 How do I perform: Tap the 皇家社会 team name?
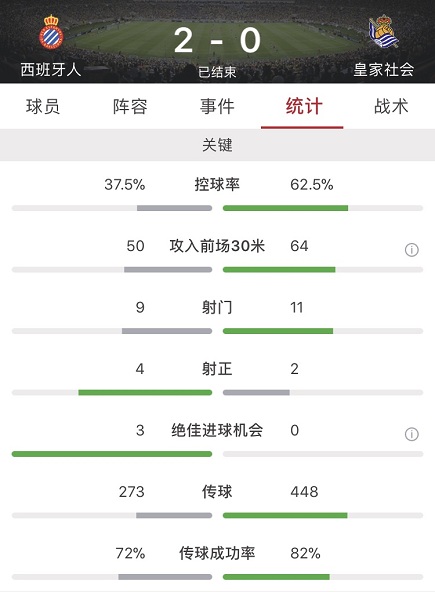point(384,70)
